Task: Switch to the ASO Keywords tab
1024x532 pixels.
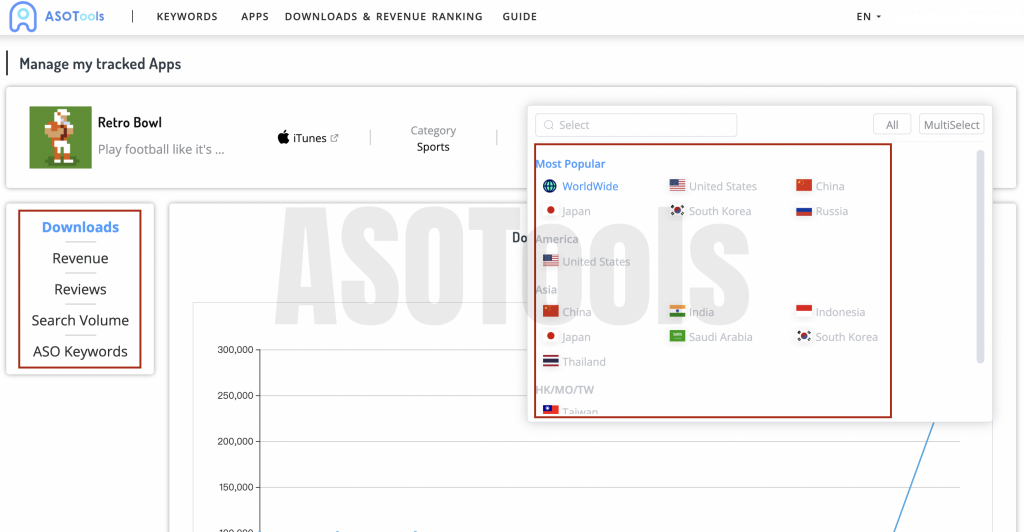Action: pos(80,352)
